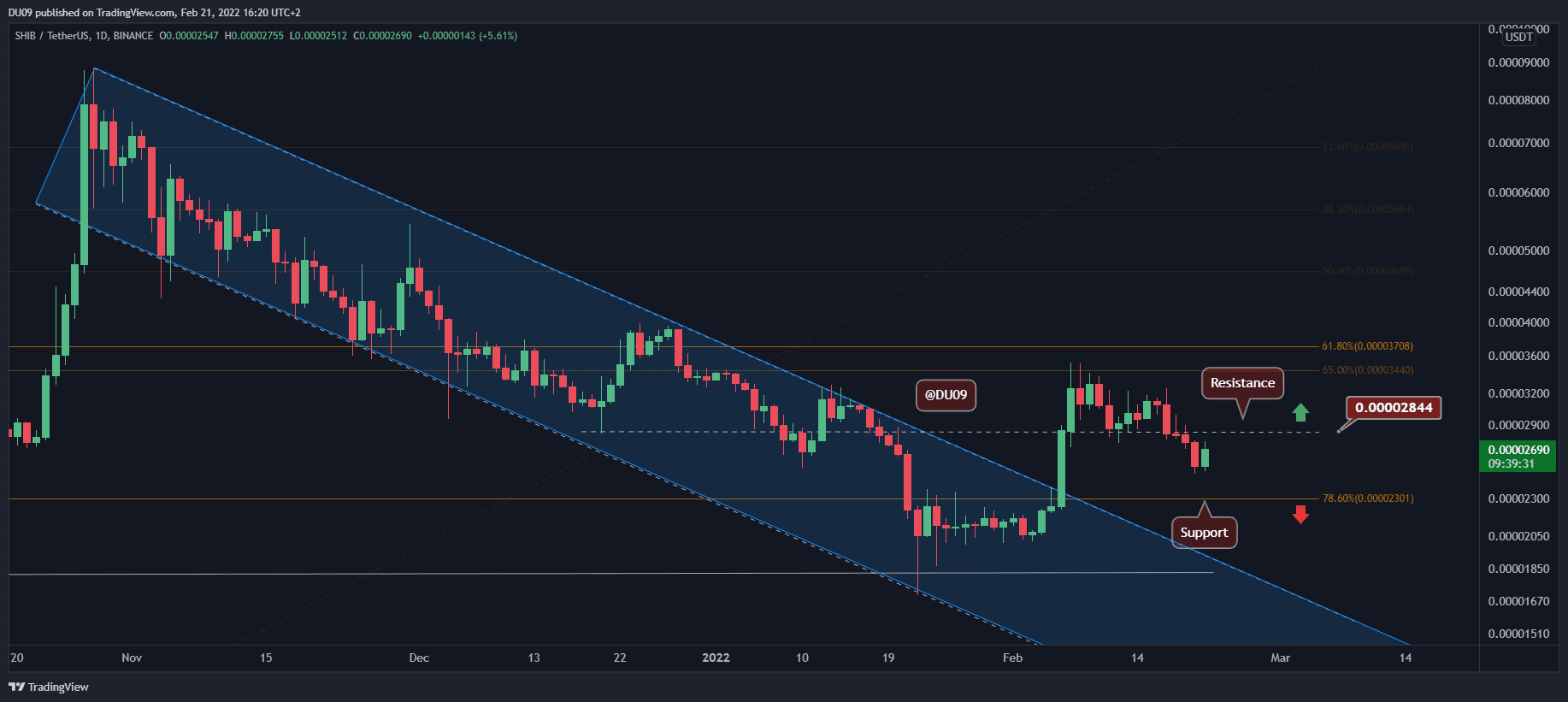Click the 0.00003600 price axis value

pyautogui.click(x=1518, y=356)
